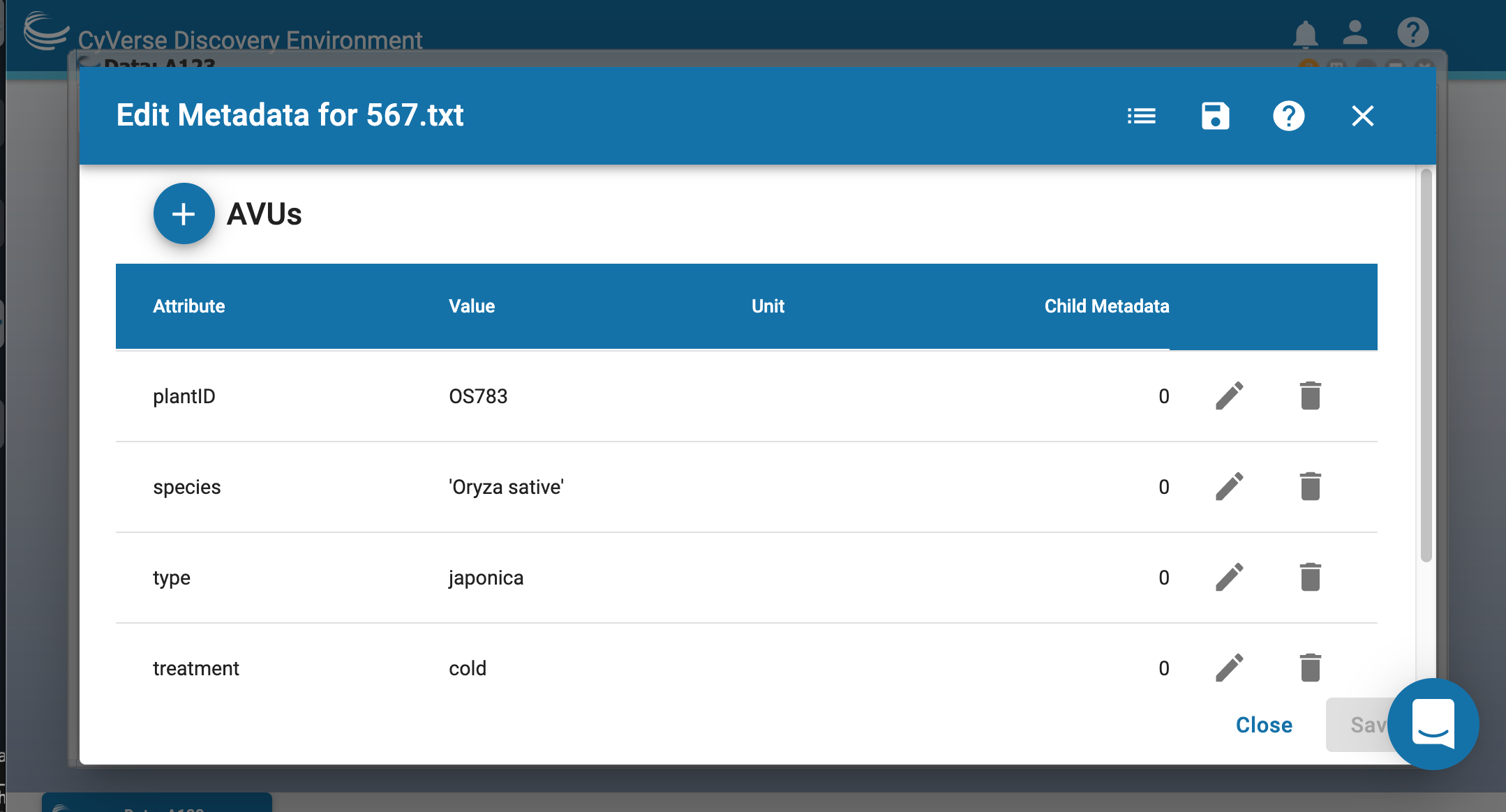Sort by Attribute column header
The width and height of the screenshot is (1506, 812).
tap(188, 306)
